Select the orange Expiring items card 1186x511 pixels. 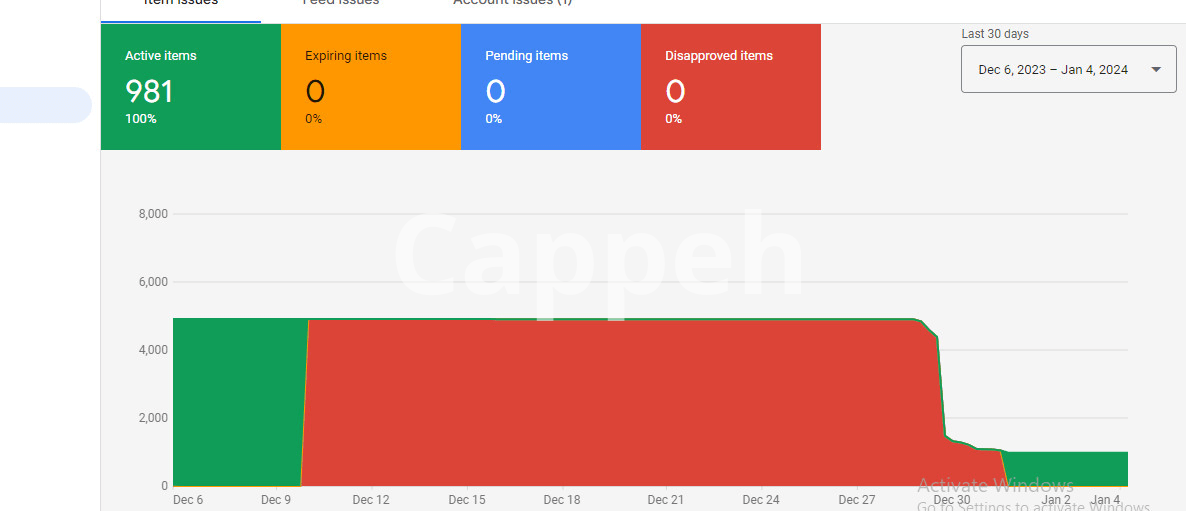(371, 88)
